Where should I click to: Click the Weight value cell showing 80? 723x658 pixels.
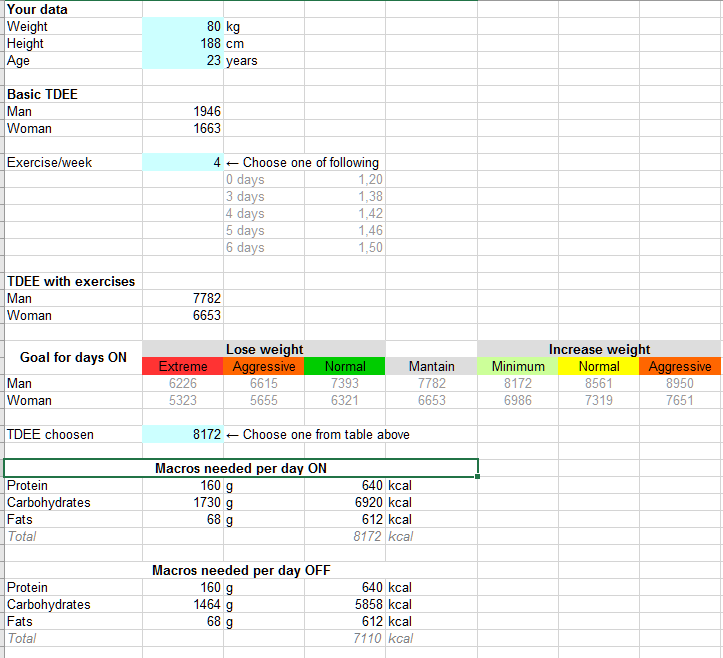tap(183, 27)
